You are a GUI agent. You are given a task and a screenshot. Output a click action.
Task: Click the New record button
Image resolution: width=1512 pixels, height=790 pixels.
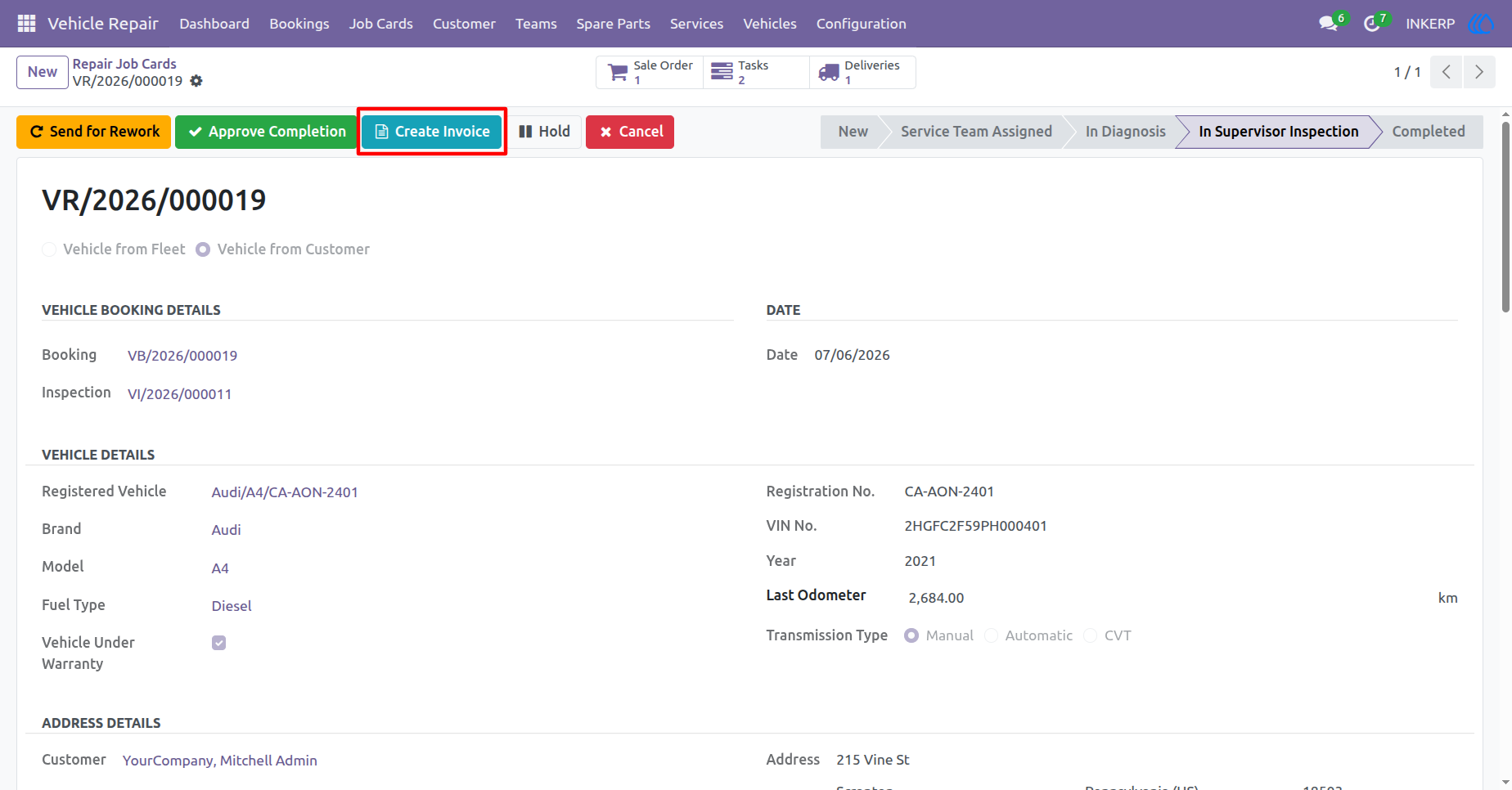[x=43, y=72]
